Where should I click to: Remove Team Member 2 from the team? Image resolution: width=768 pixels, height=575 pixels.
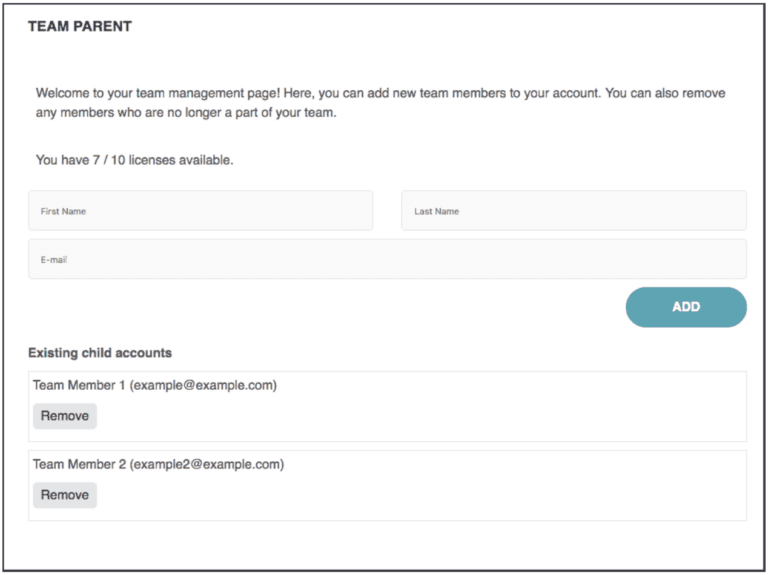65,495
